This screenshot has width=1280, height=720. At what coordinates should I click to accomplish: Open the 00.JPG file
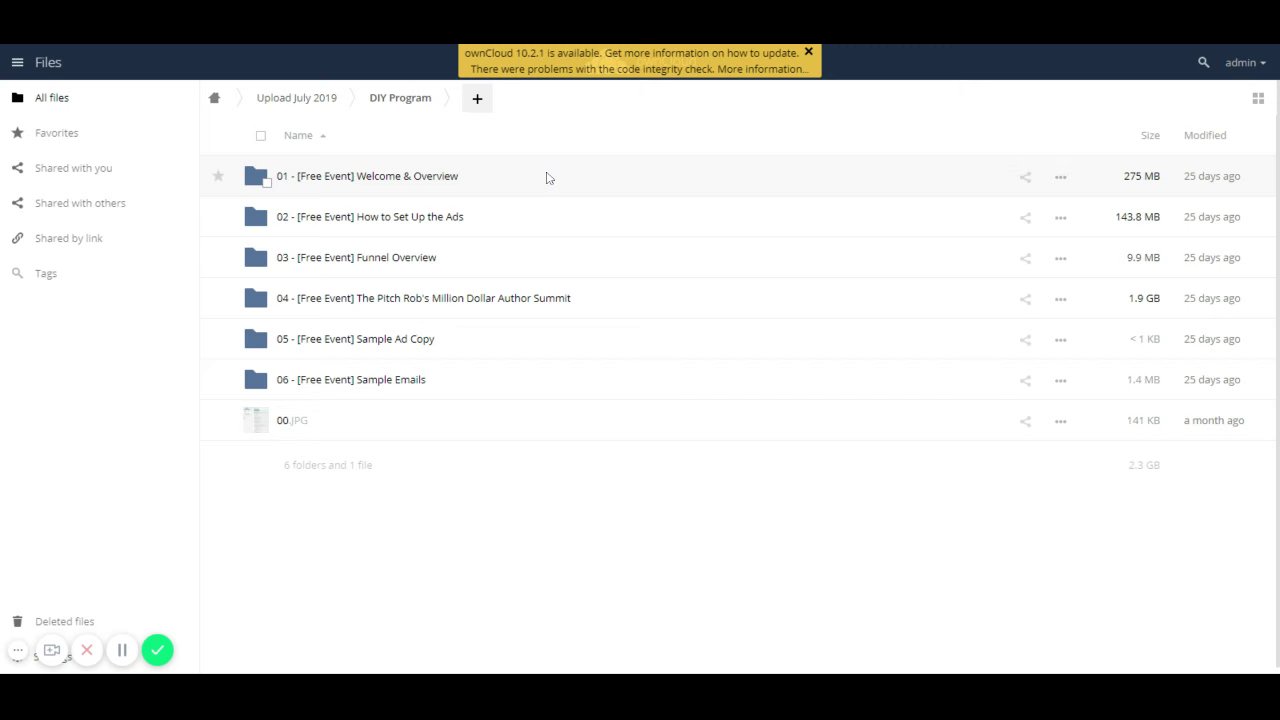[292, 421]
